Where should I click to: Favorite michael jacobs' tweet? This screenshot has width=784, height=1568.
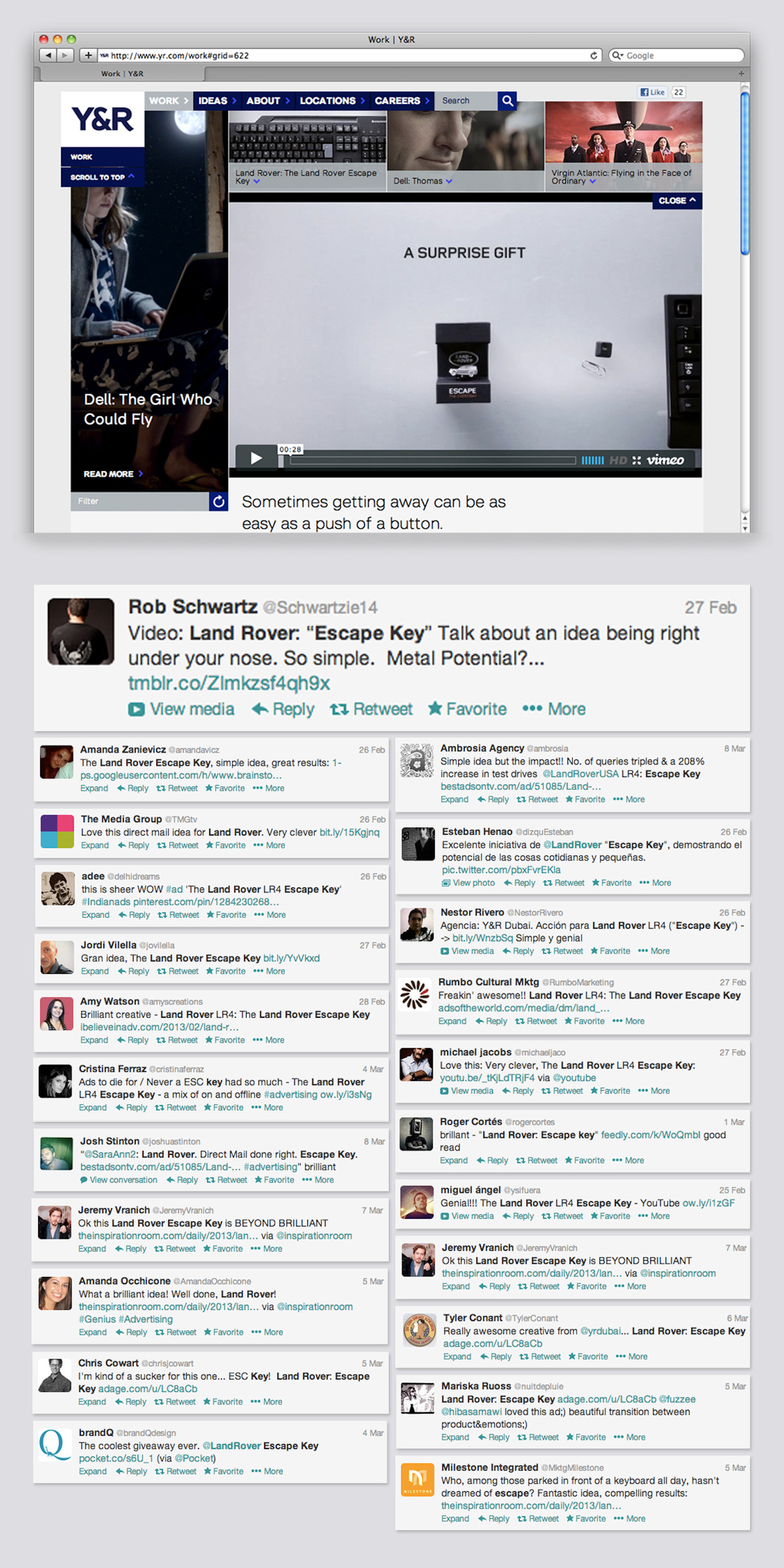(x=610, y=1091)
